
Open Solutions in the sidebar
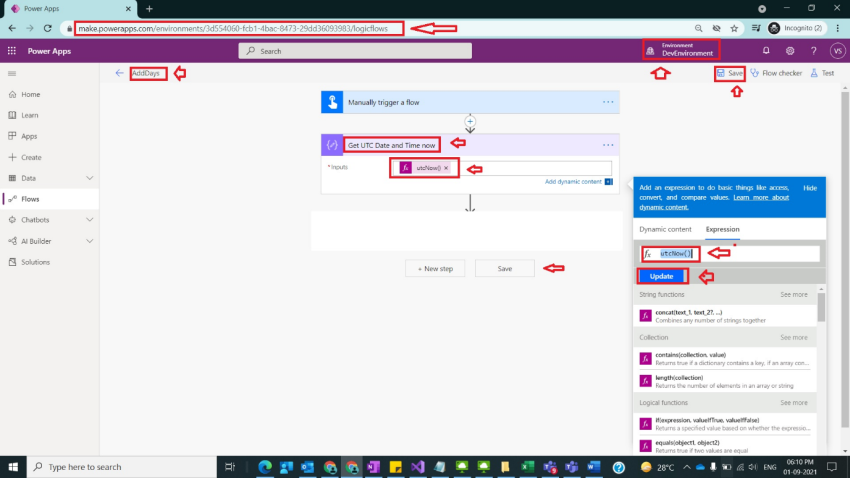(35, 262)
